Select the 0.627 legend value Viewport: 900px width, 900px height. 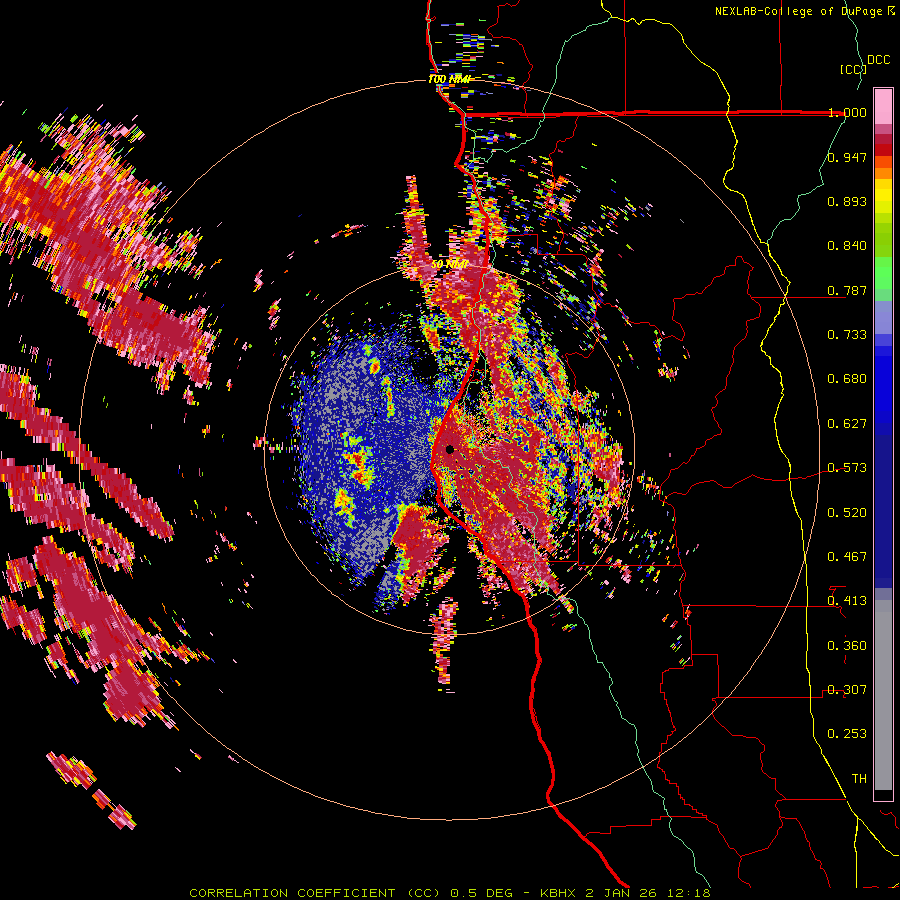847,424
